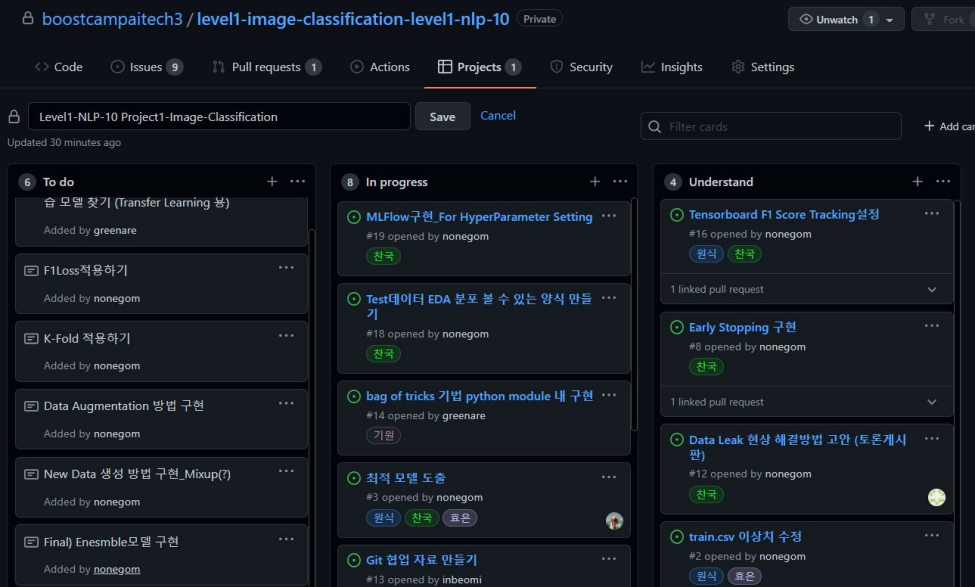Click 원식 label on Tensorboard card
The image size is (975, 587).
pos(706,254)
